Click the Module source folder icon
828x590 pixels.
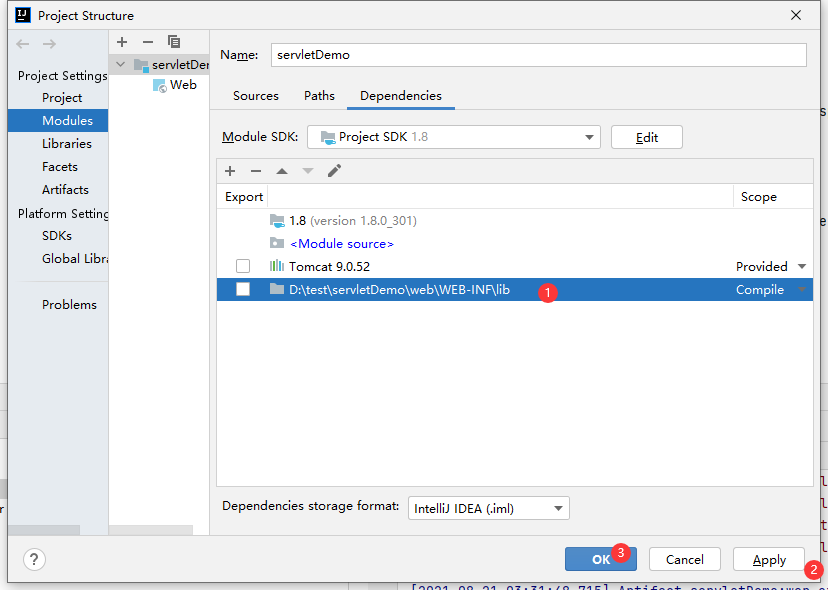pyautogui.click(x=277, y=243)
